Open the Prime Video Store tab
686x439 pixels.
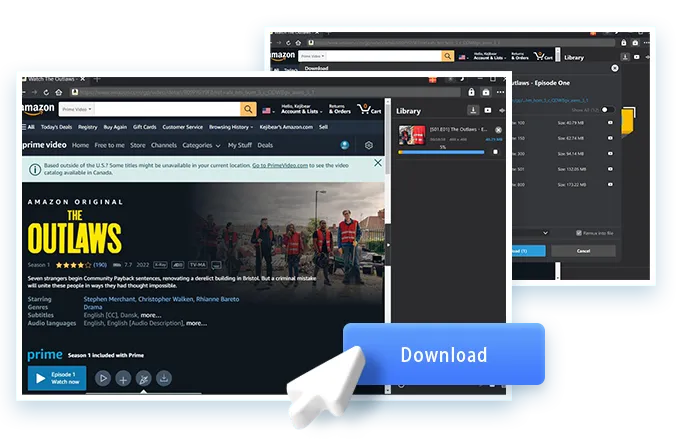pos(138,145)
